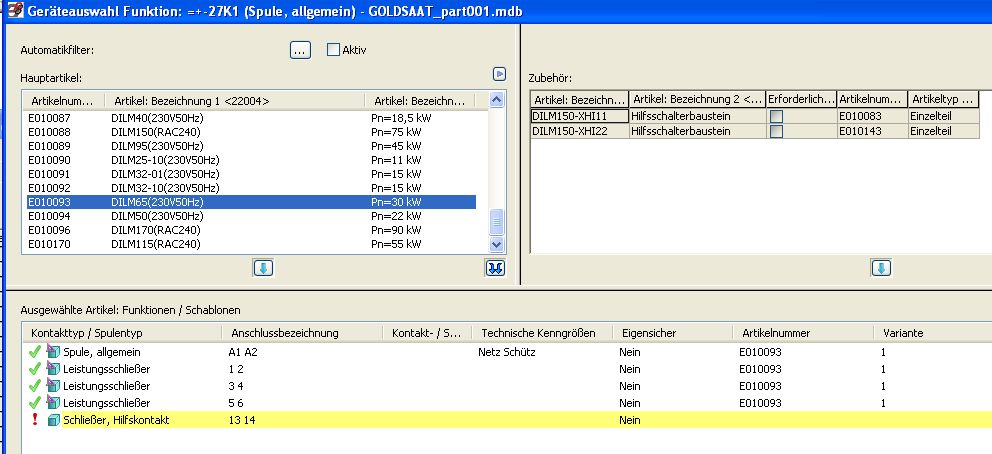Click the Artikeltyp column header in Zubehör

coord(943,99)
